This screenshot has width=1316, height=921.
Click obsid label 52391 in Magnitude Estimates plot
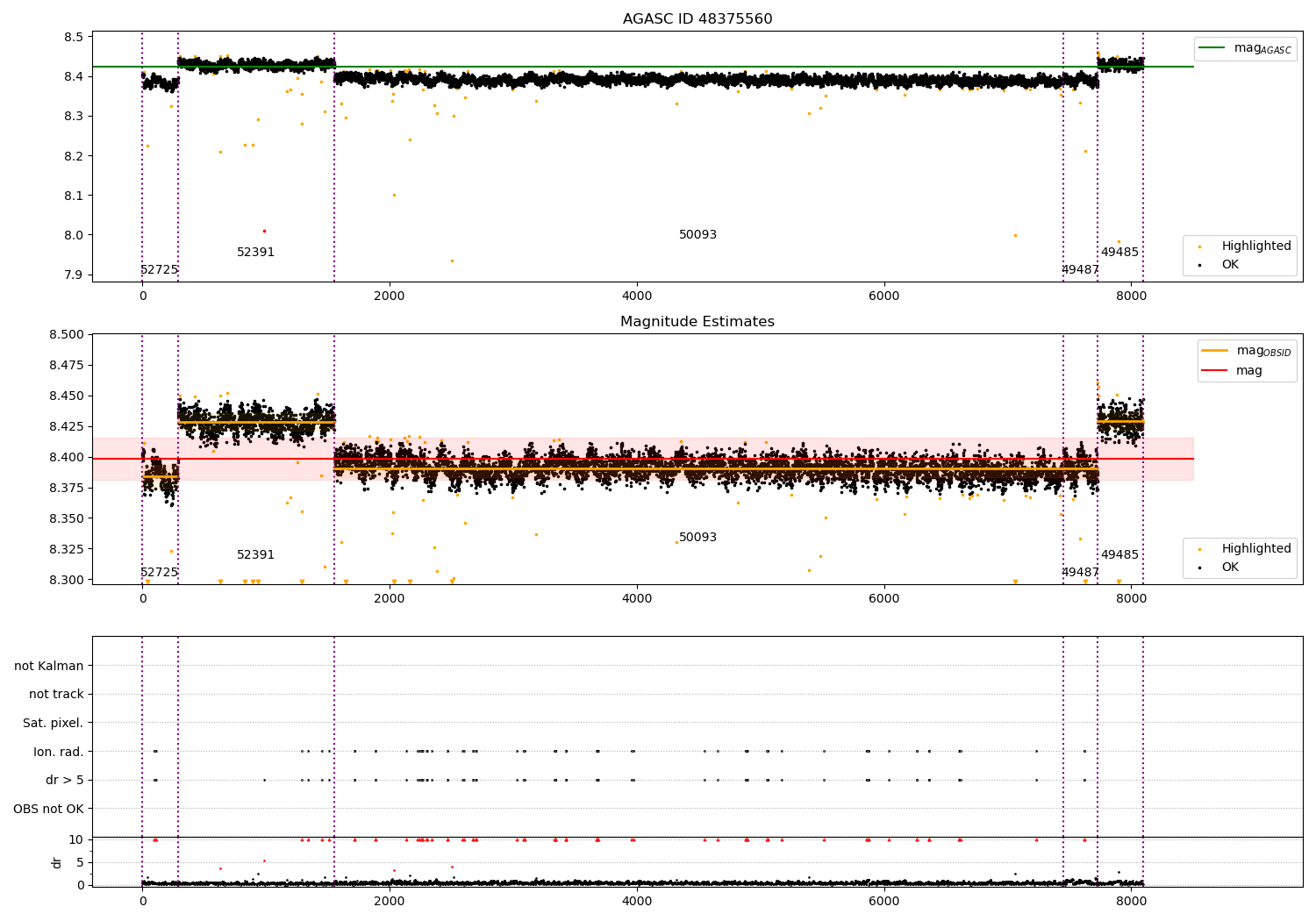click(256, 555)
